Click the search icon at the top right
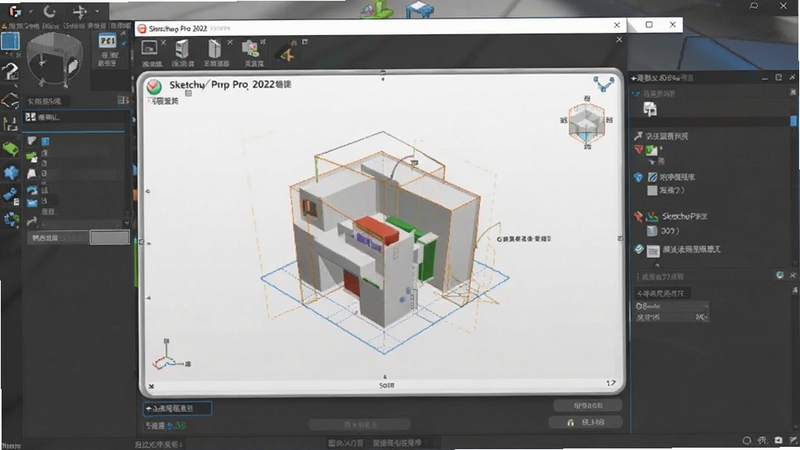 pos(754,6)
